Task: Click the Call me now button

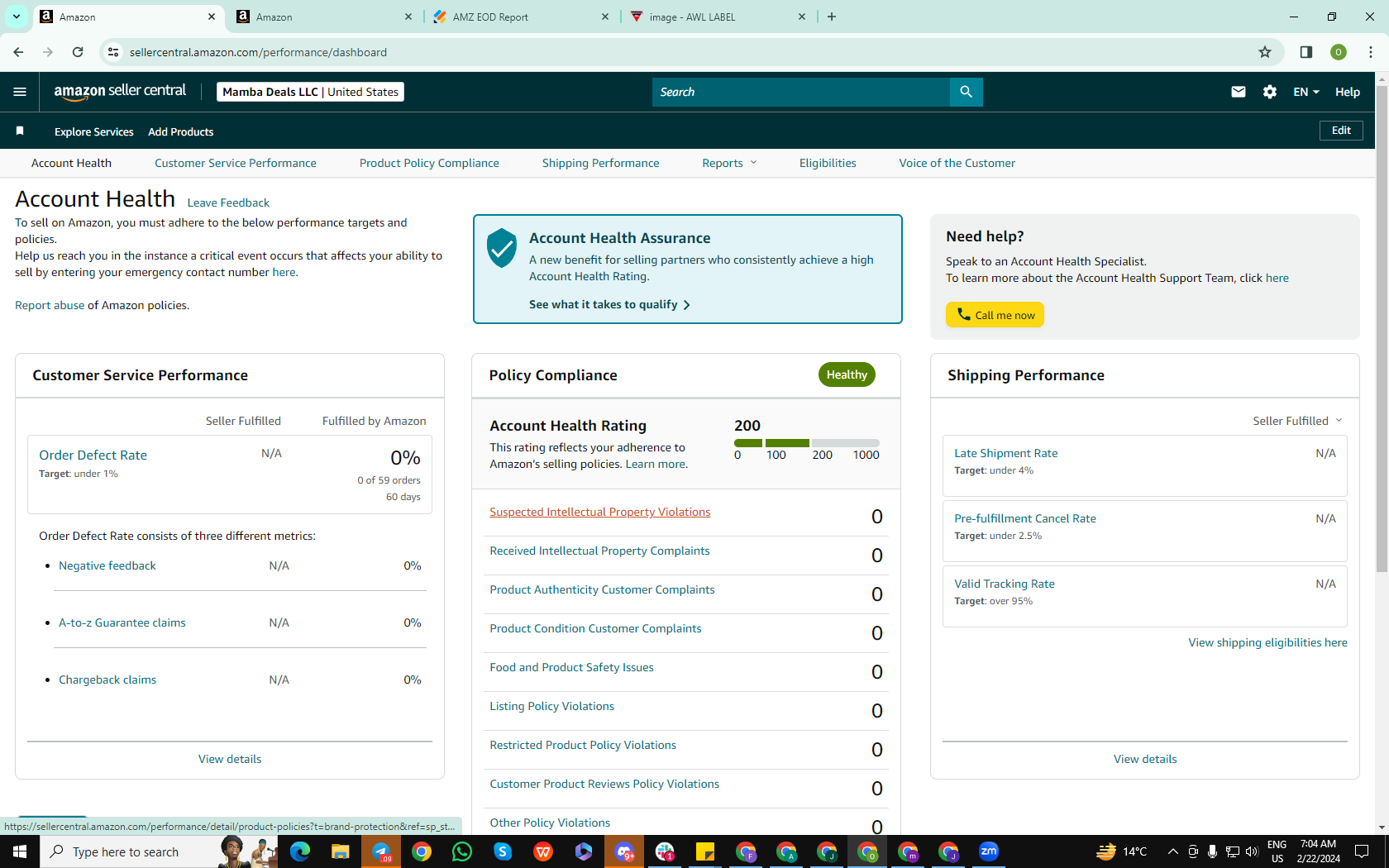Action: [995, 315]
